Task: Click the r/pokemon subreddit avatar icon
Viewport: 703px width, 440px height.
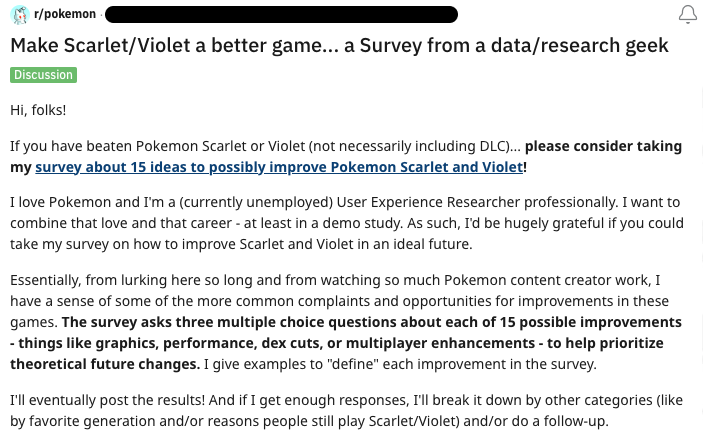Action: [x=20, y=15]
